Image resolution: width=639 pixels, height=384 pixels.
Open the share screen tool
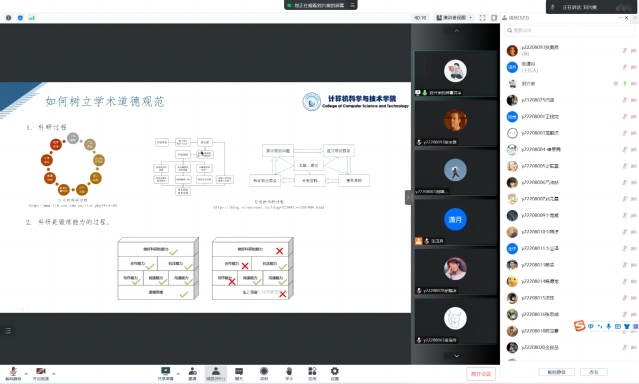165,373
